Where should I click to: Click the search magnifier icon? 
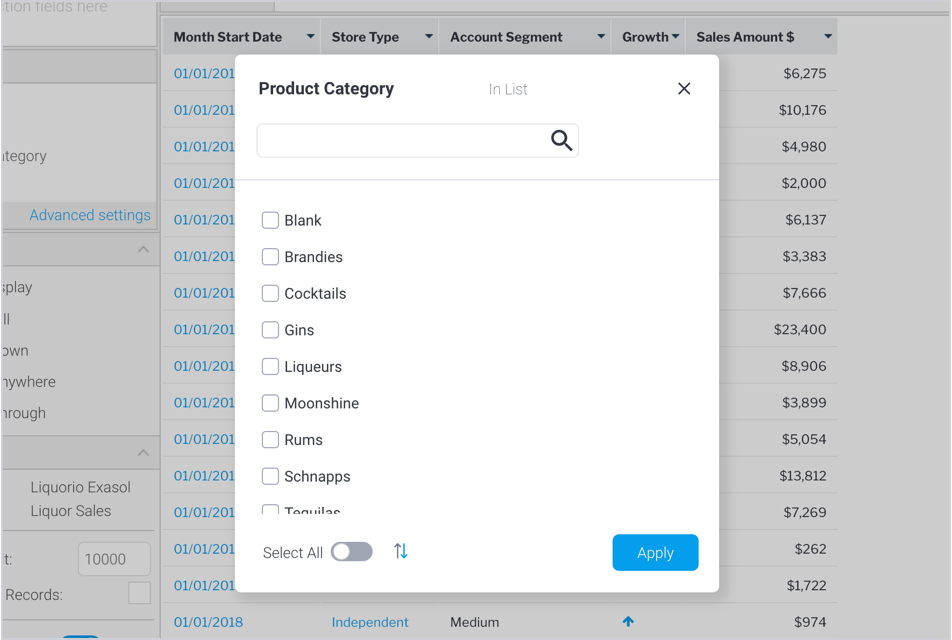click(561, 141)
